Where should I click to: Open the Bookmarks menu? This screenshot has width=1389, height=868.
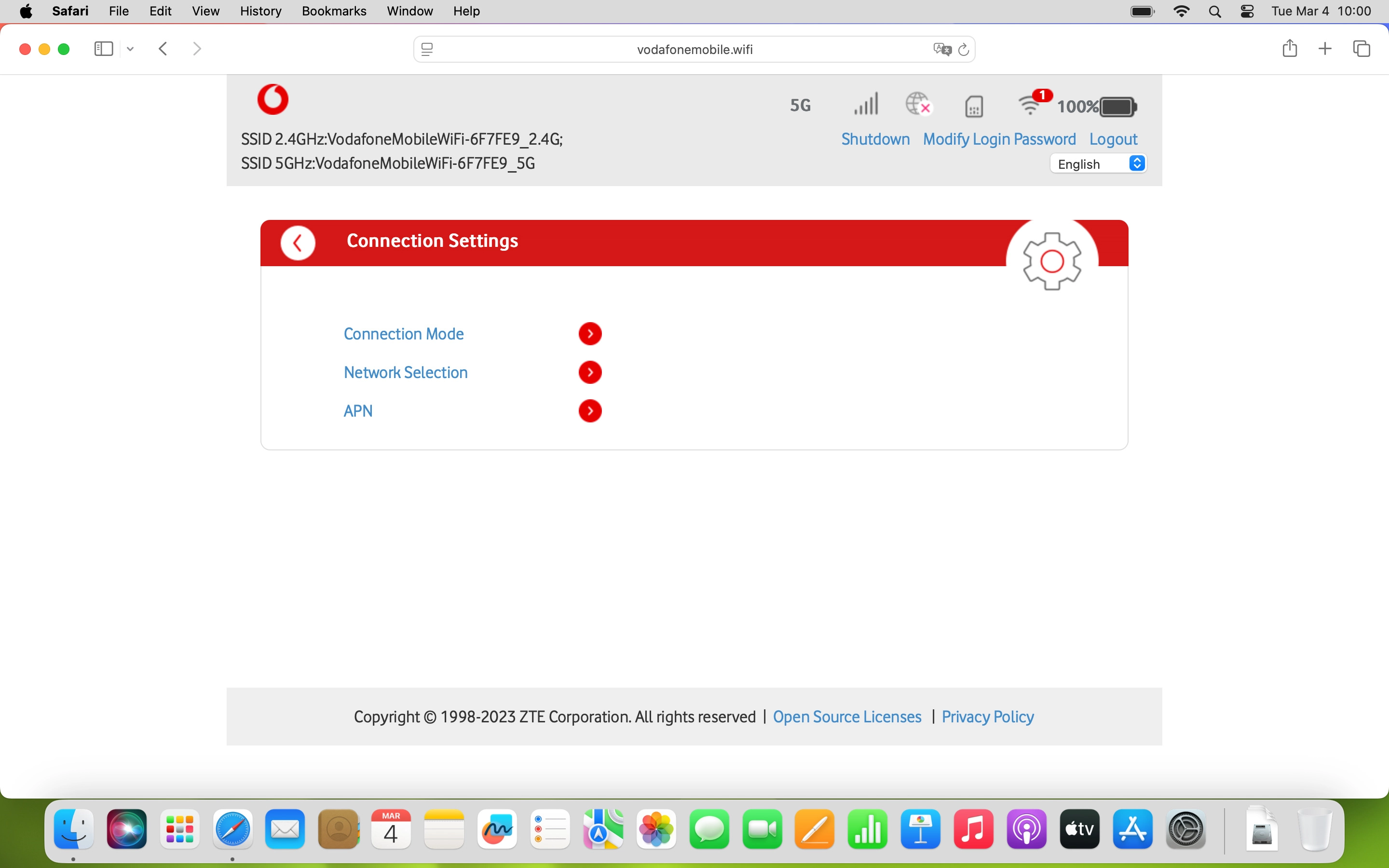pyautogui.click(x=333, y=11)
